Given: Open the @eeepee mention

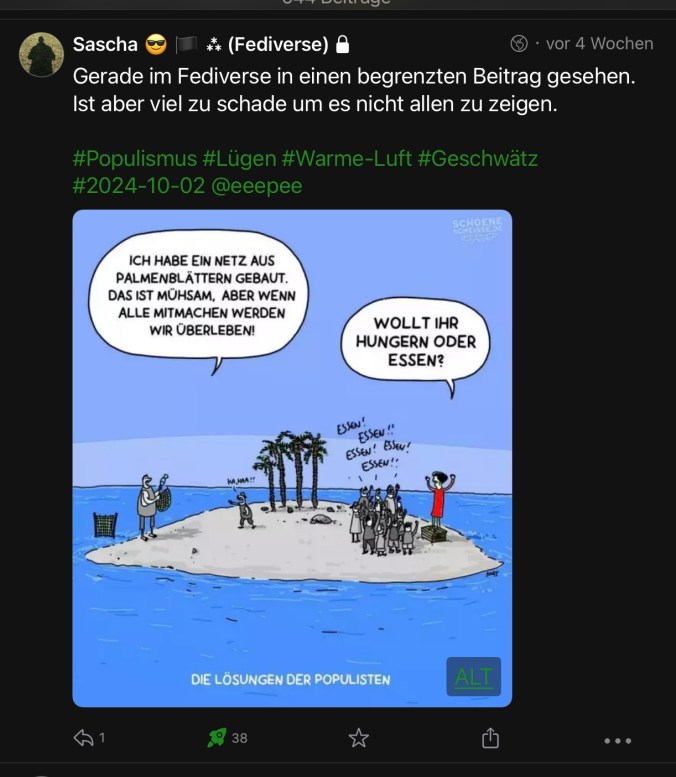Looking at the screenshot, I should coord(257,186).
